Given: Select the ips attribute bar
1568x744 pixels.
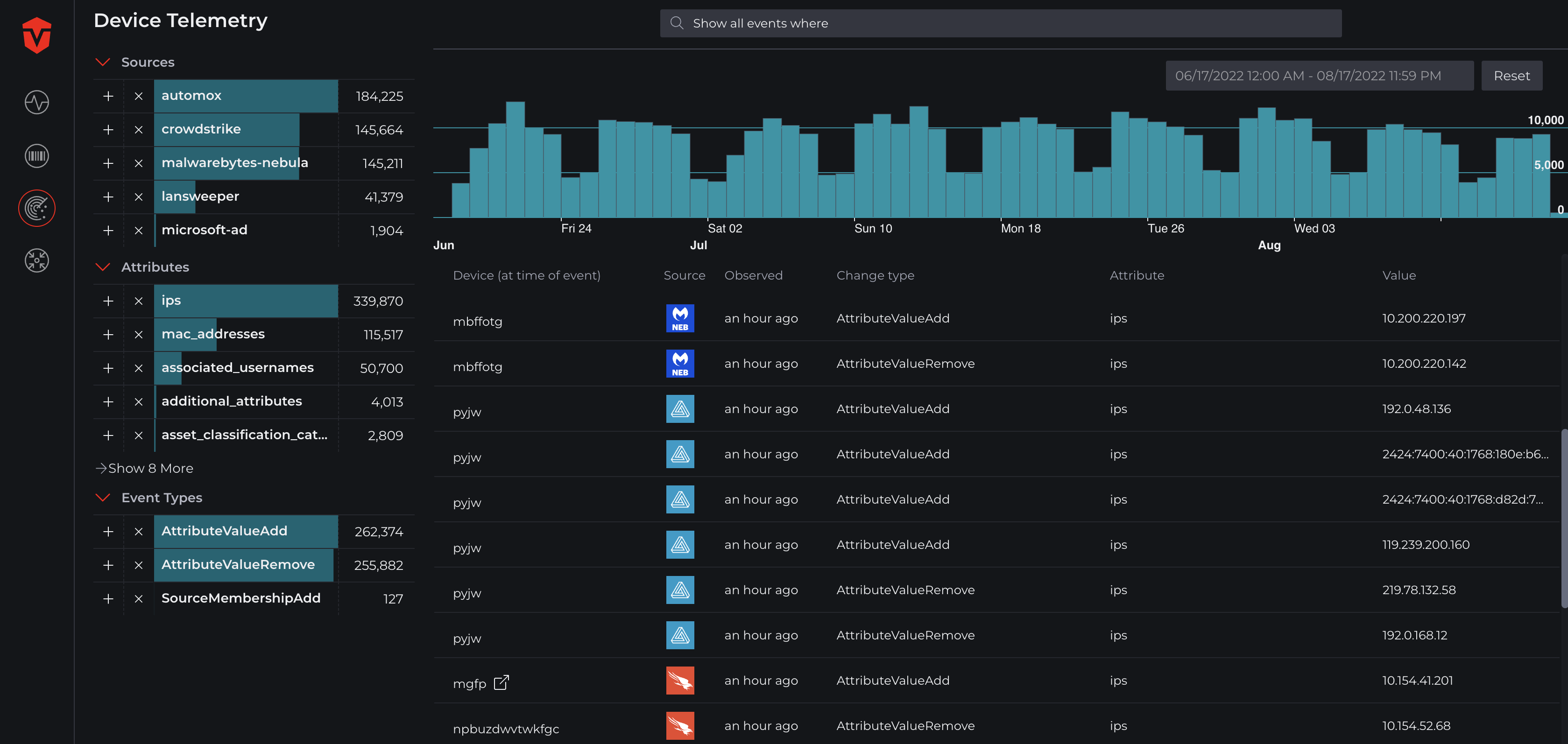Looking at the screenshot, I should click(x=246, y=301).
